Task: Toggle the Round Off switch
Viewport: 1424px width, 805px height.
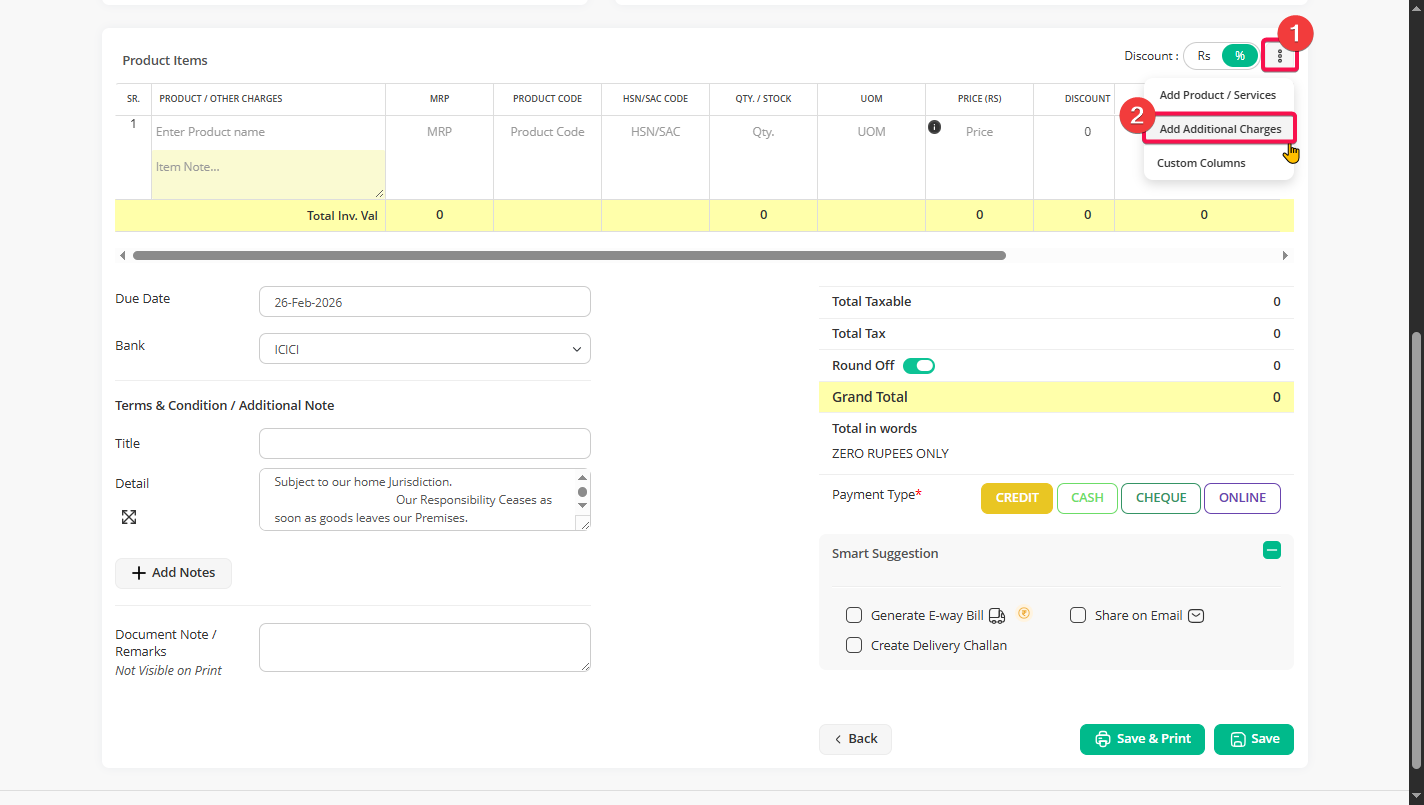Action: coord(918,366)
